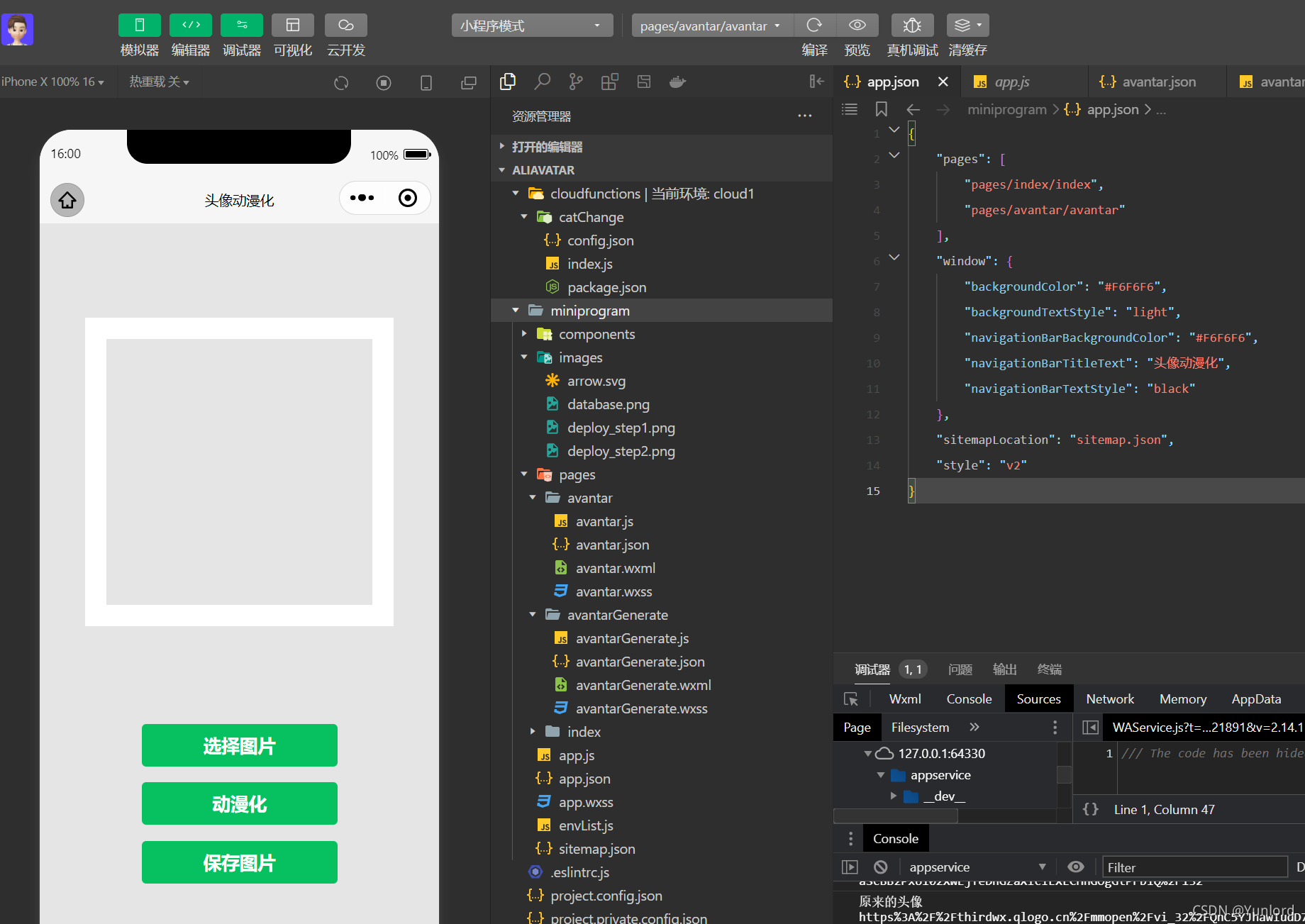This screenshot has width=1305, height=924.
Task: Stop the simulator with the stop icon
Action: (x=384, y=83)
